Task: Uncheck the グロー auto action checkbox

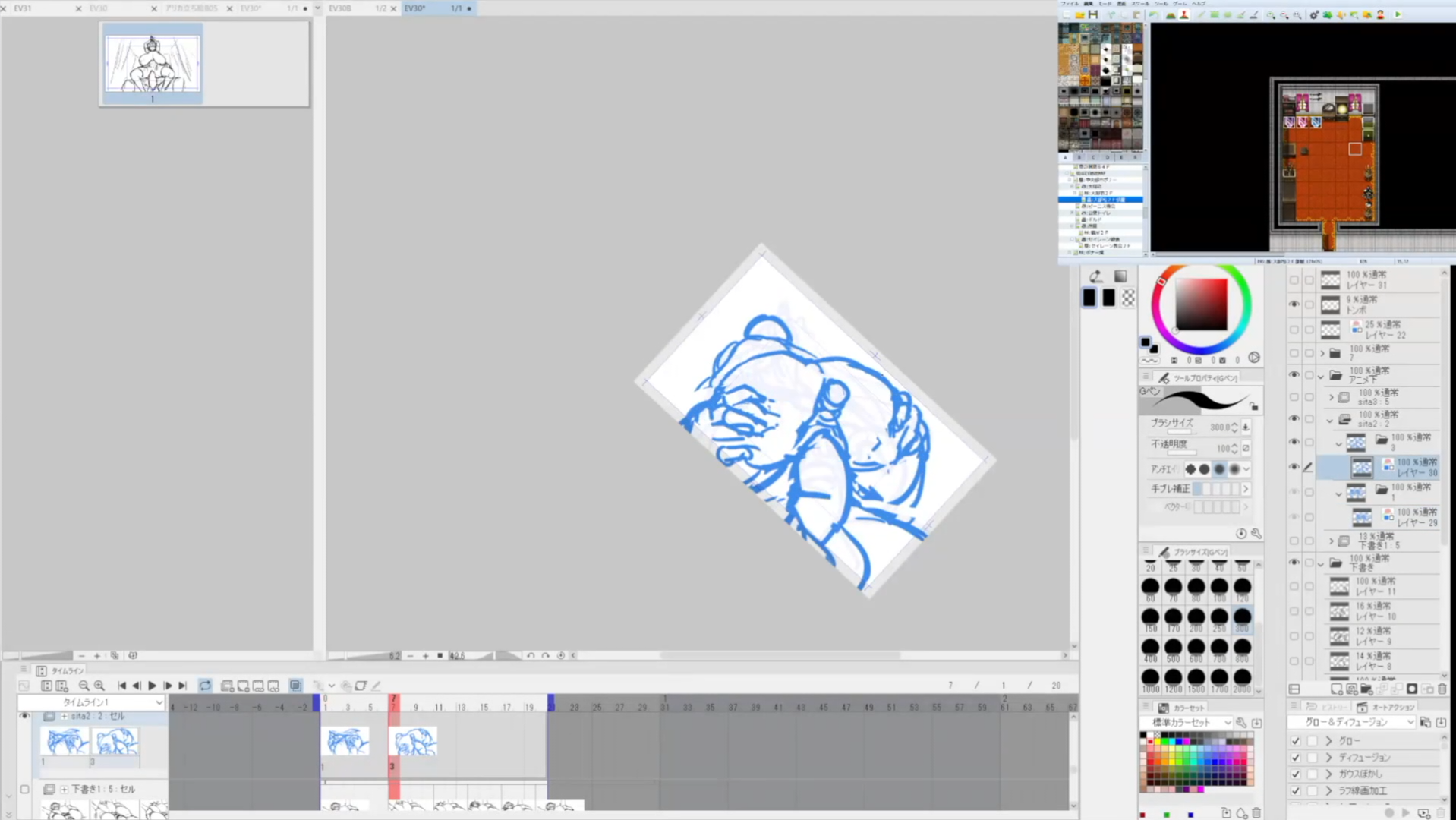Action: point(1296,741)
